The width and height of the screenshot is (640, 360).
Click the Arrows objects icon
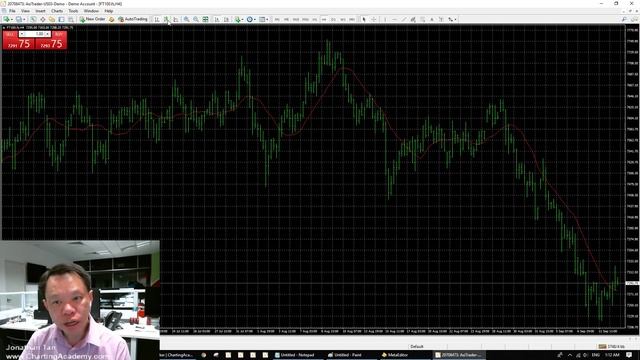click(x=450, y=19)
